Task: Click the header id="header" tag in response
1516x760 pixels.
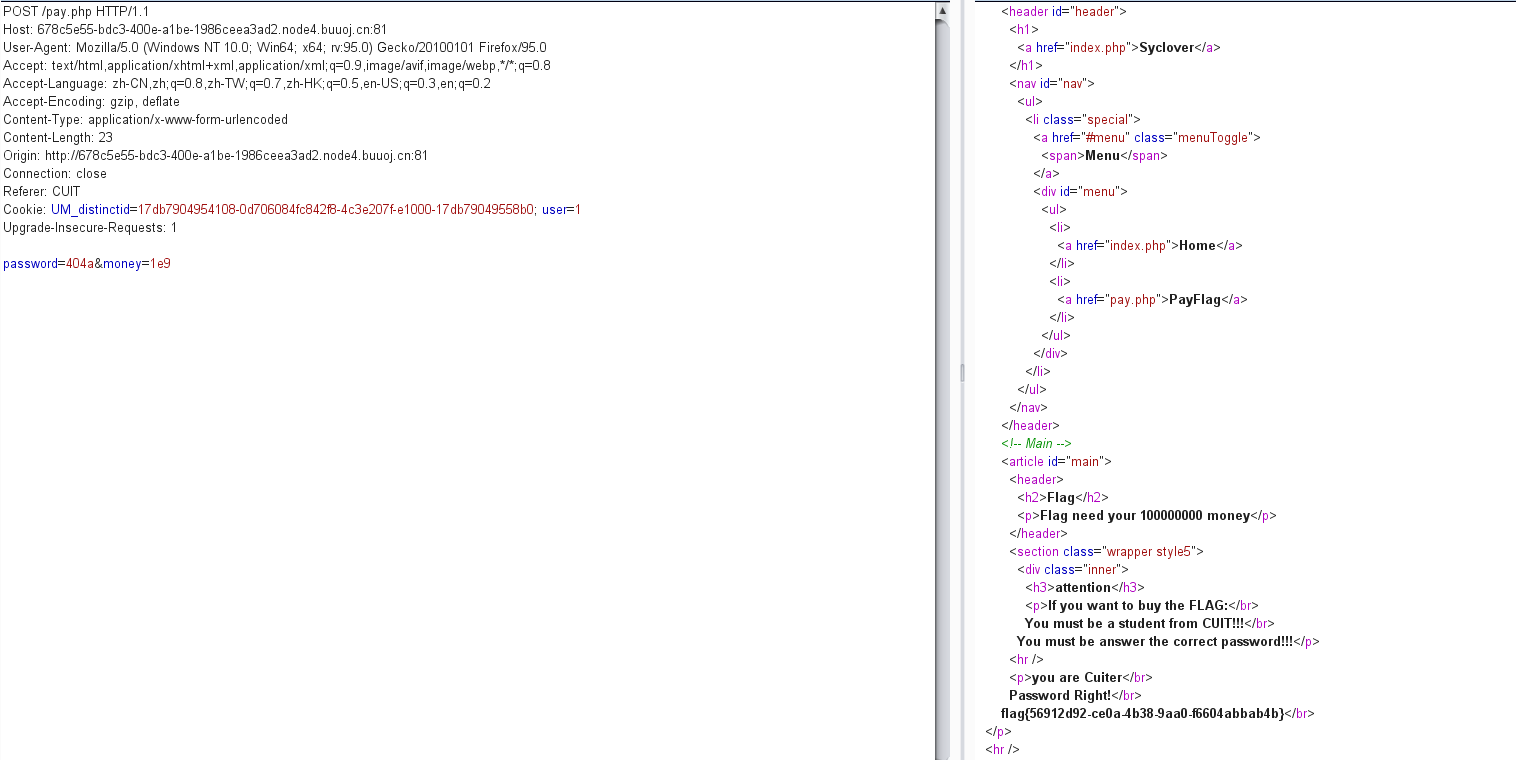Action: tap(1064, 12)
